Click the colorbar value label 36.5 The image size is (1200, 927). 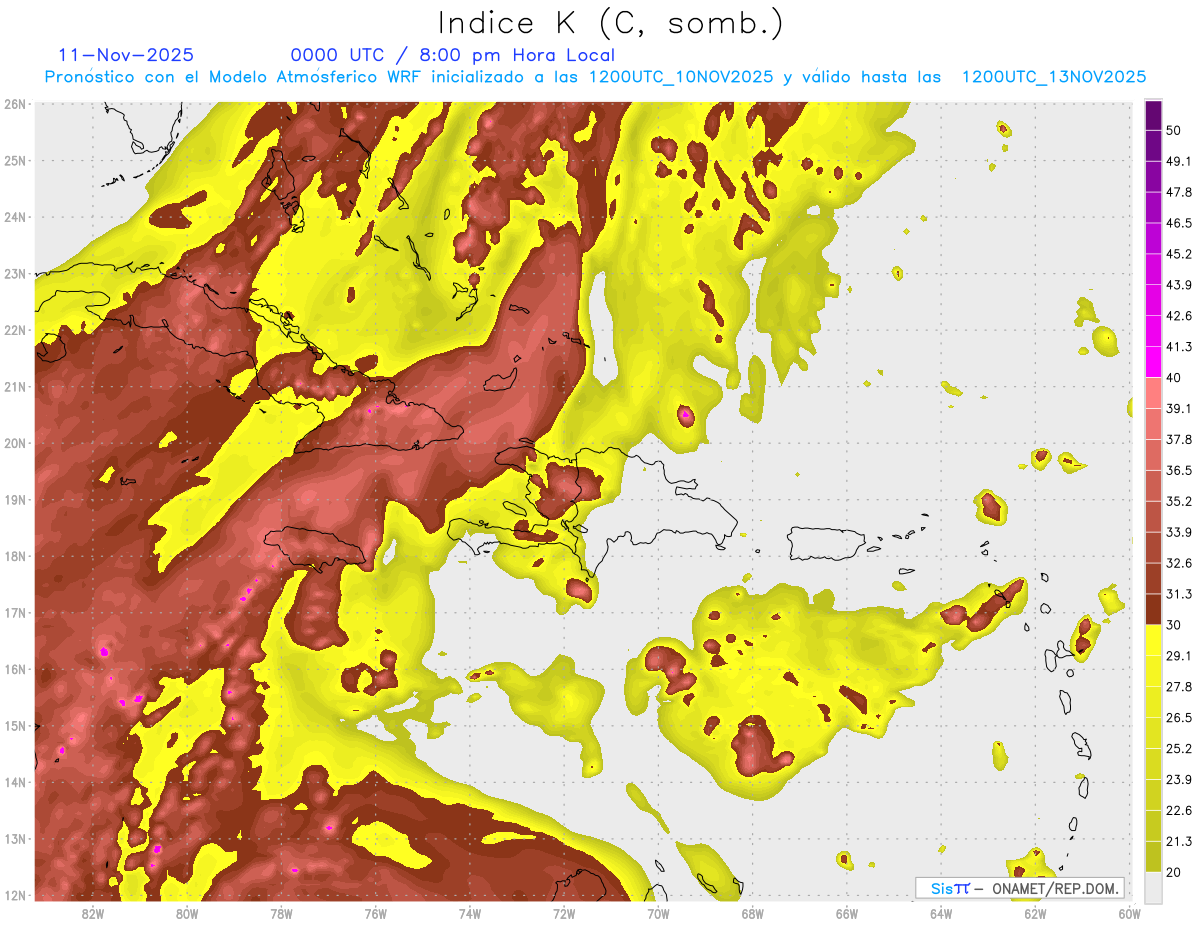(1179, 470)
